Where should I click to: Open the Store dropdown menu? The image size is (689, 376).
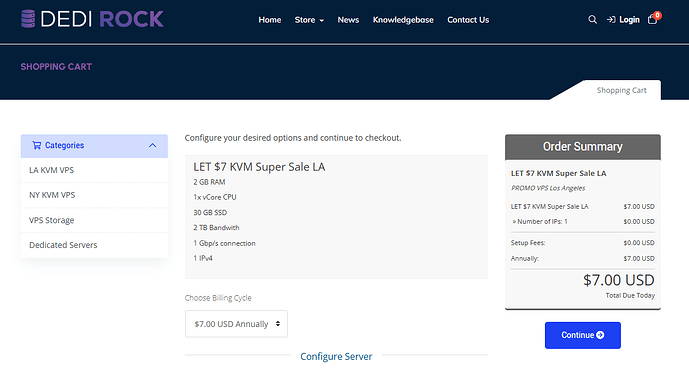click(309, 20)
